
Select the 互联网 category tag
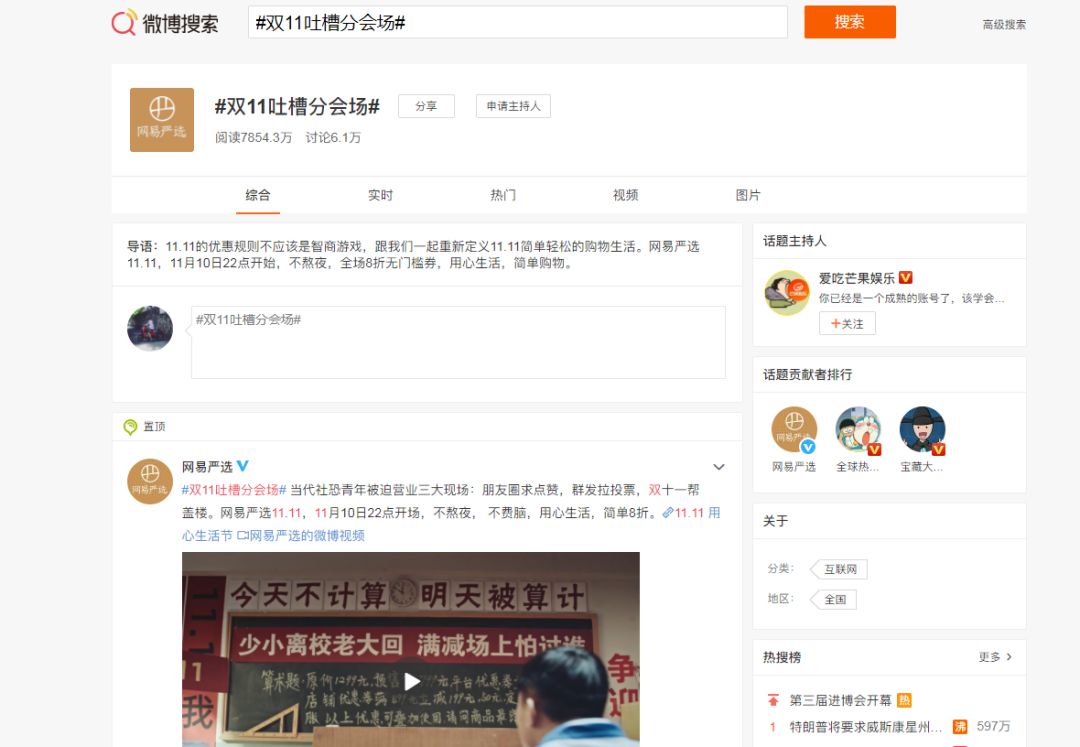pos(840,569)
